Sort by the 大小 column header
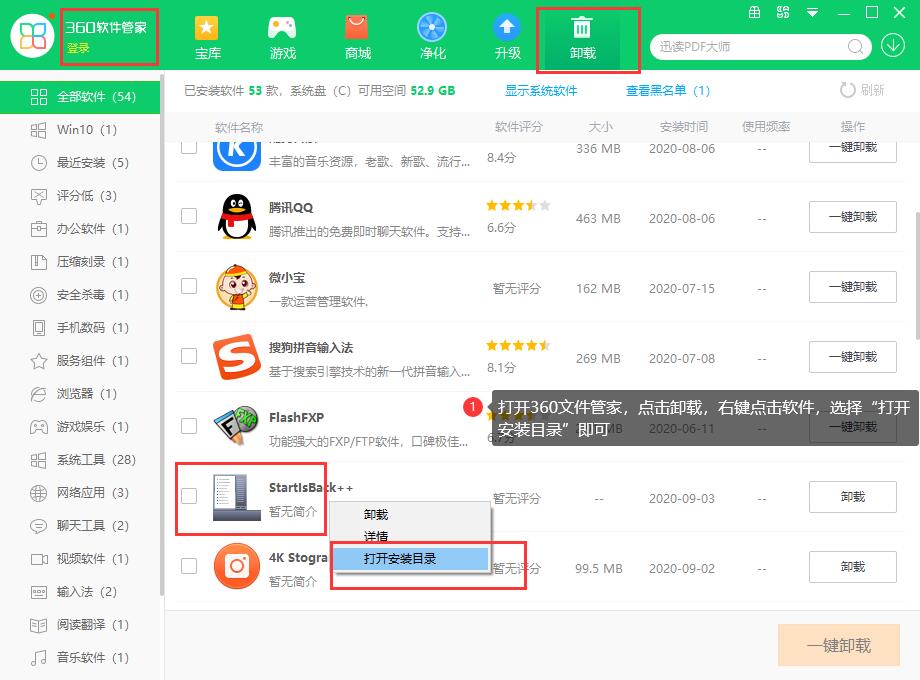 [x=600, y=127]
